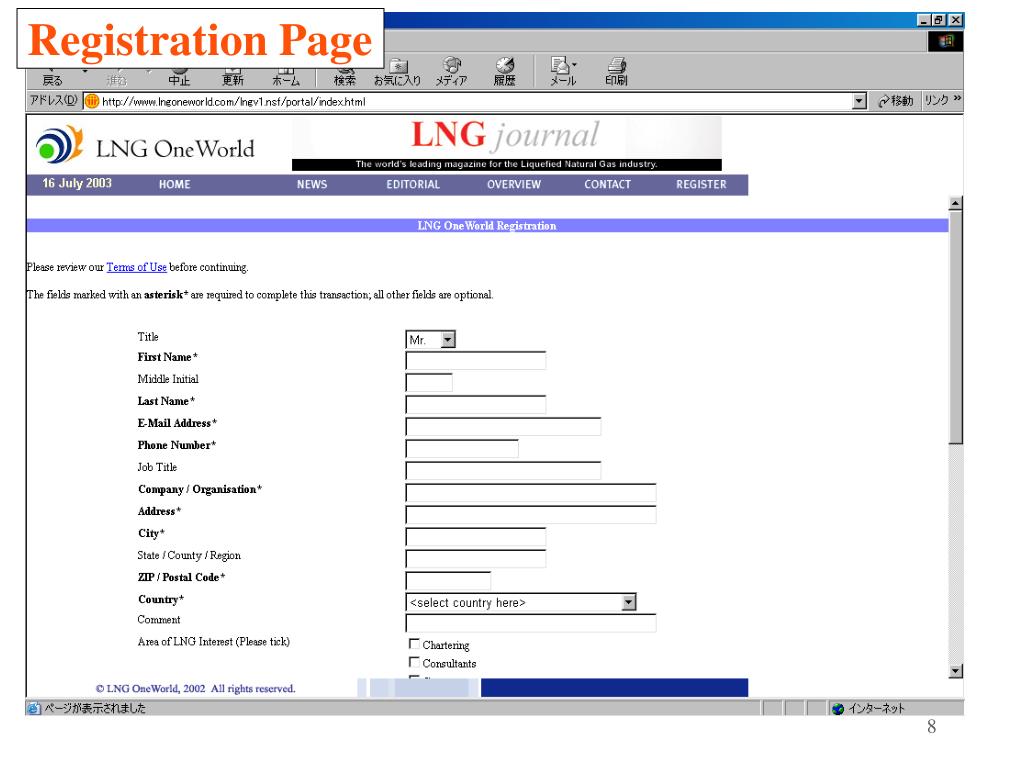Open the Terms of Use link
1024x768 pixels.
click(x=136, y=267)
